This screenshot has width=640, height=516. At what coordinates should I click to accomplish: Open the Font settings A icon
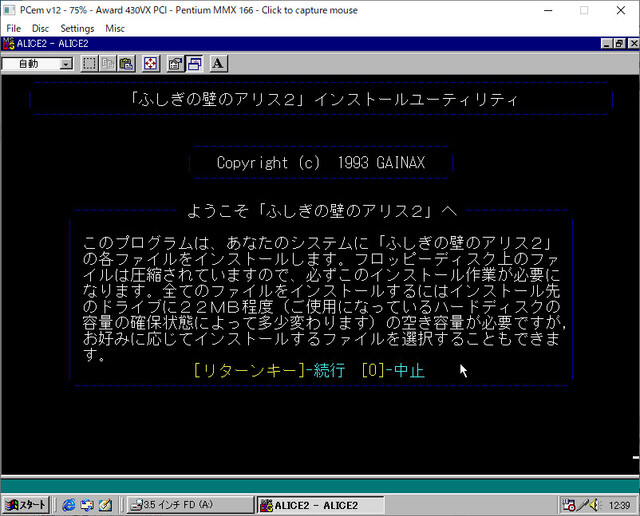(218, 64)
